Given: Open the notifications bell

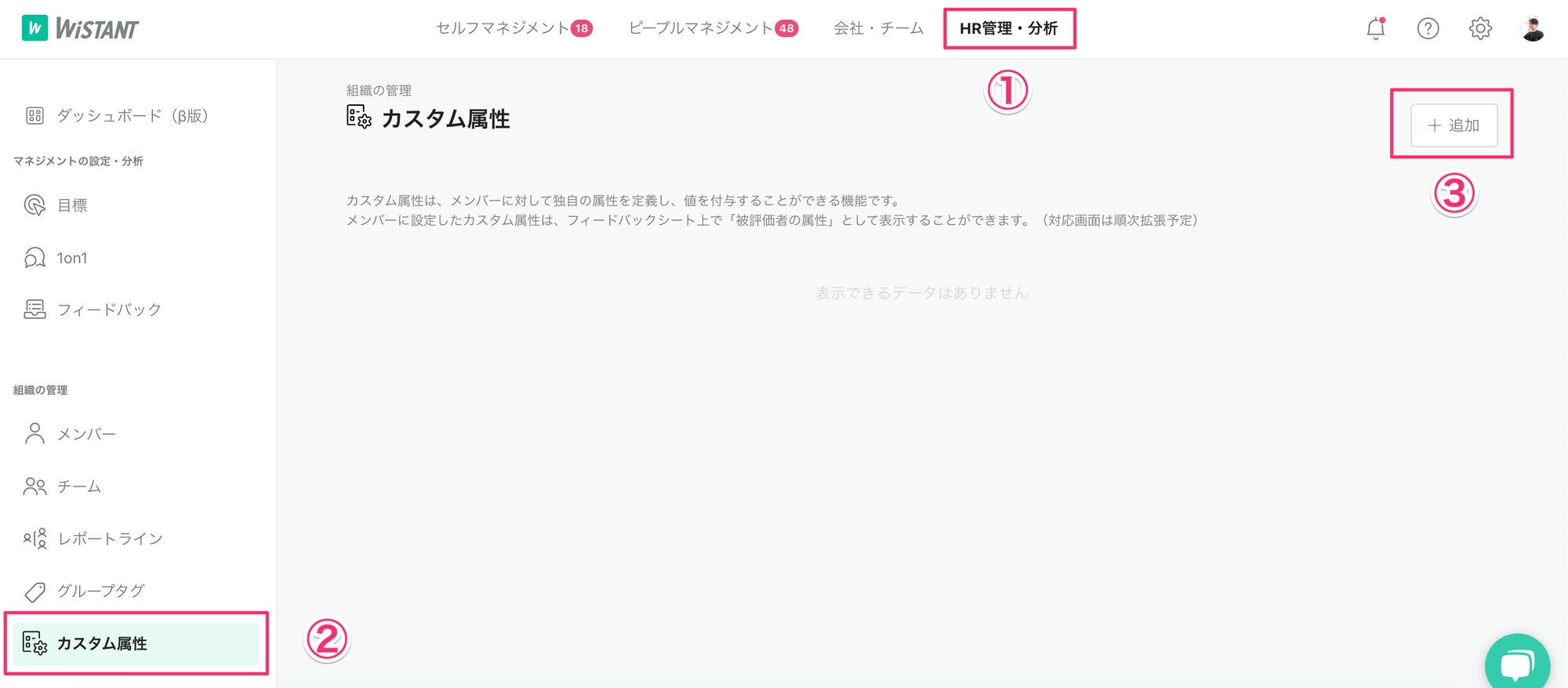Looking at the screenshot, I should point(1375,29).
